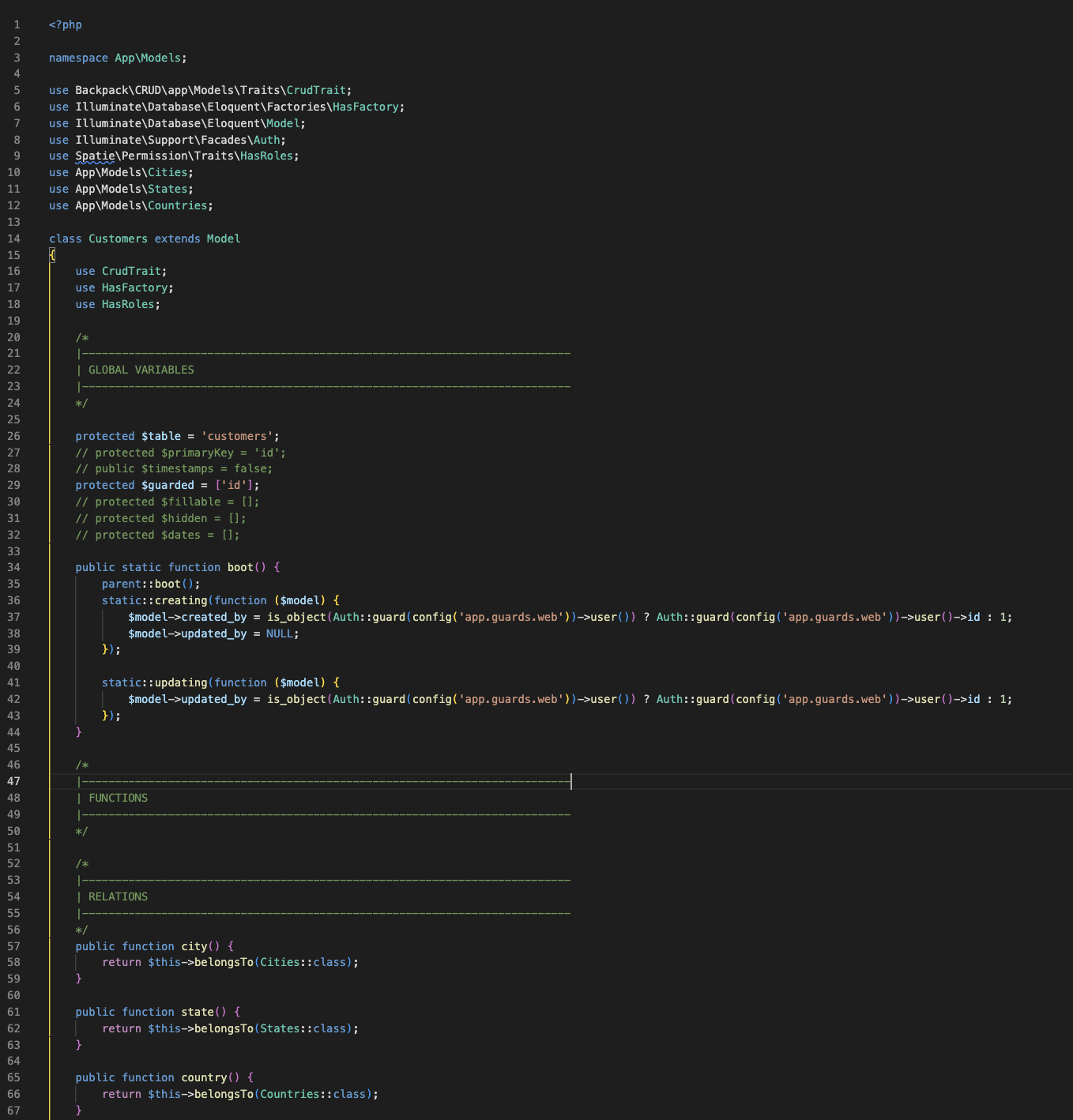Click the "state" function name on line 61

tap(198, 1012)
